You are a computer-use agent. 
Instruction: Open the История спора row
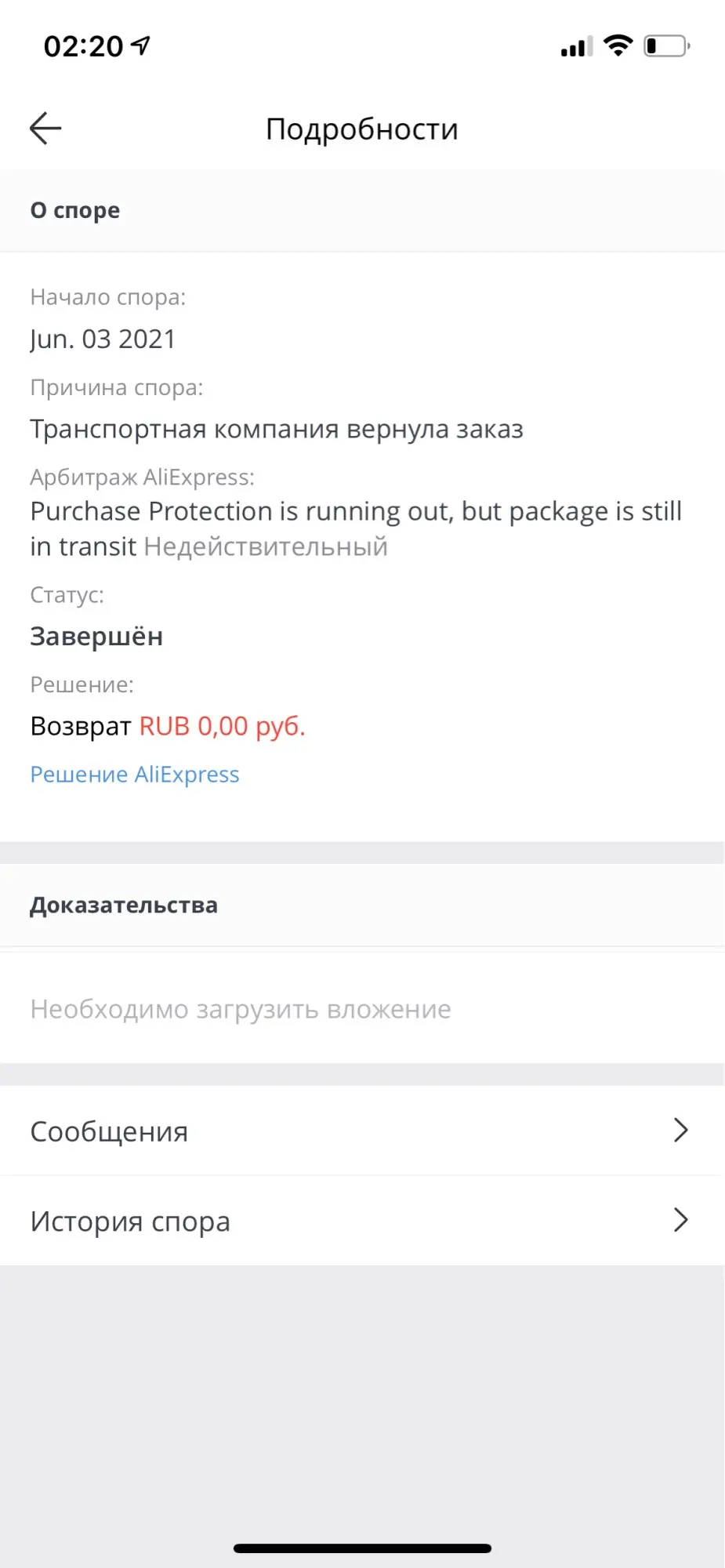coord(362,1221)
